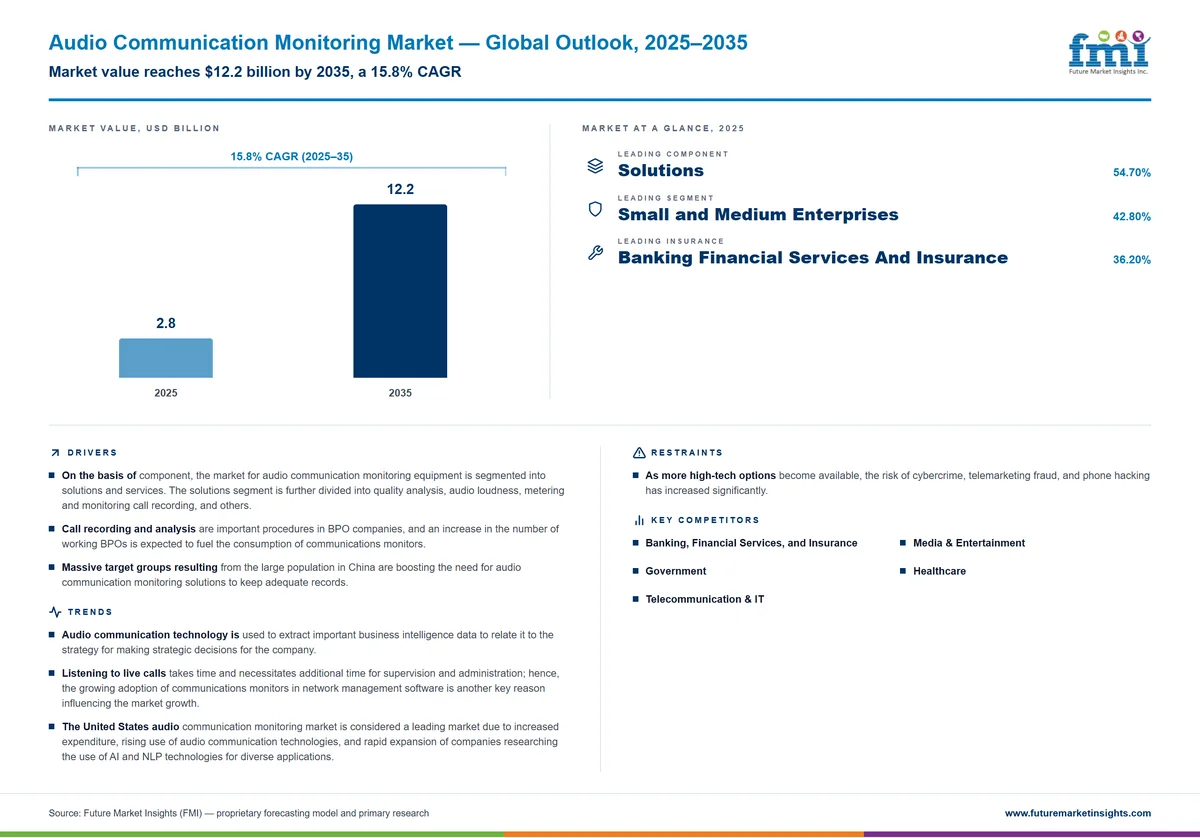1200x838 pixels.
Task: Click the bullet starting On the basis of
Action: [x=308, y=490]
